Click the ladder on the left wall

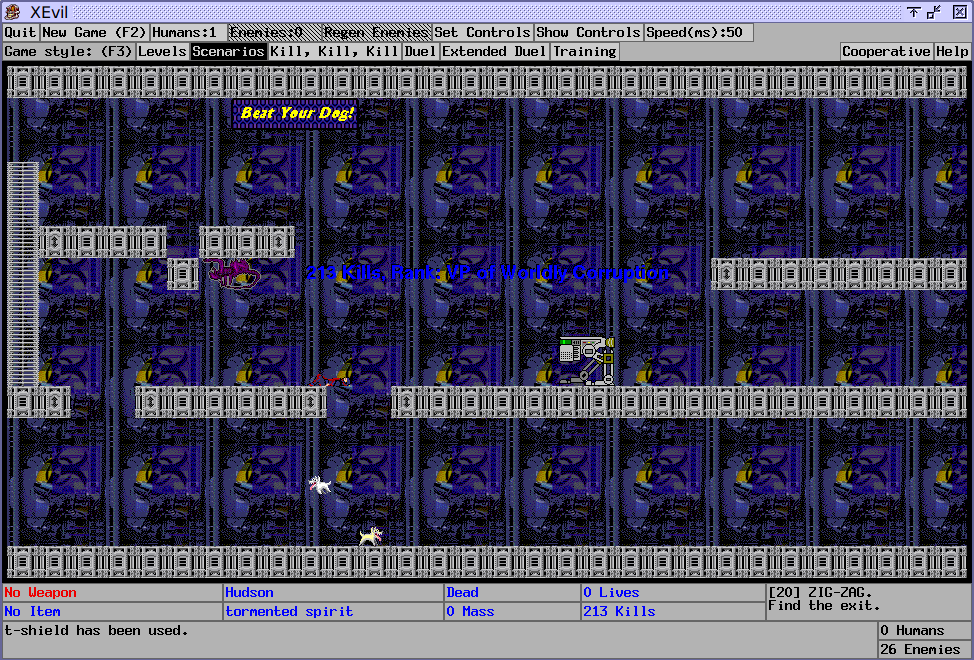click(x=23, y=274)
